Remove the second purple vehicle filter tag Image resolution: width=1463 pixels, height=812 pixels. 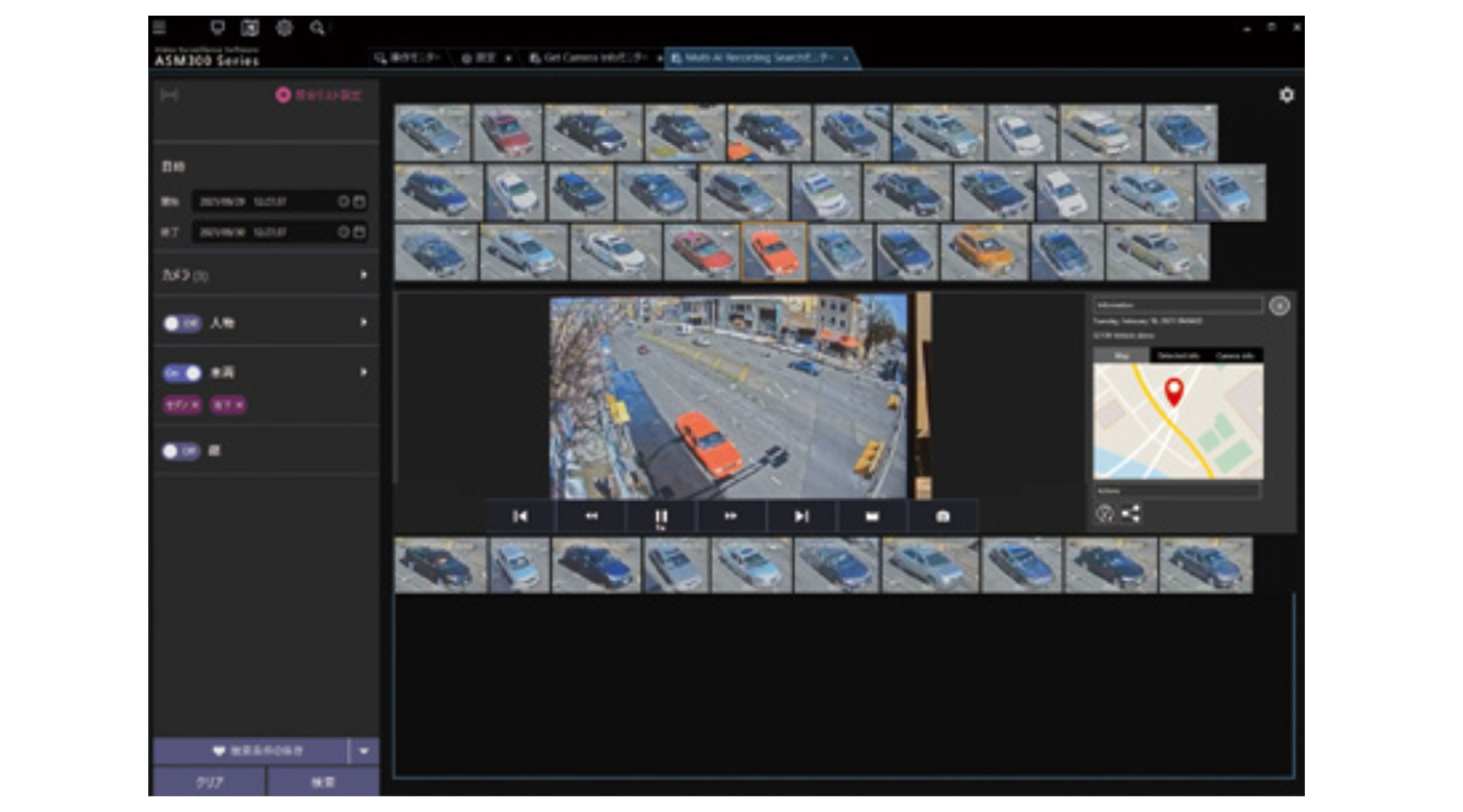point(239,405)
